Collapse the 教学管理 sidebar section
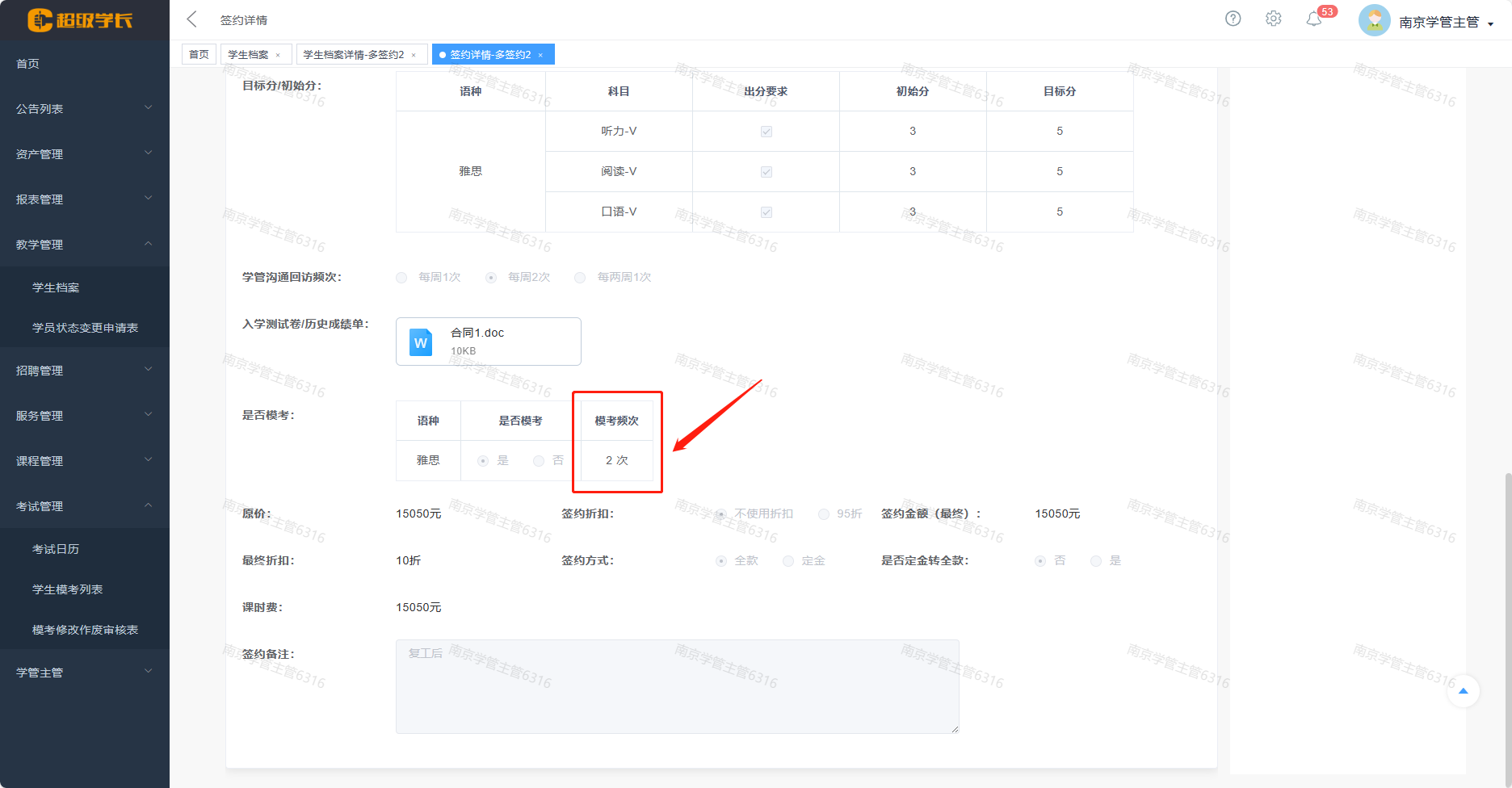 coord(84,244)
